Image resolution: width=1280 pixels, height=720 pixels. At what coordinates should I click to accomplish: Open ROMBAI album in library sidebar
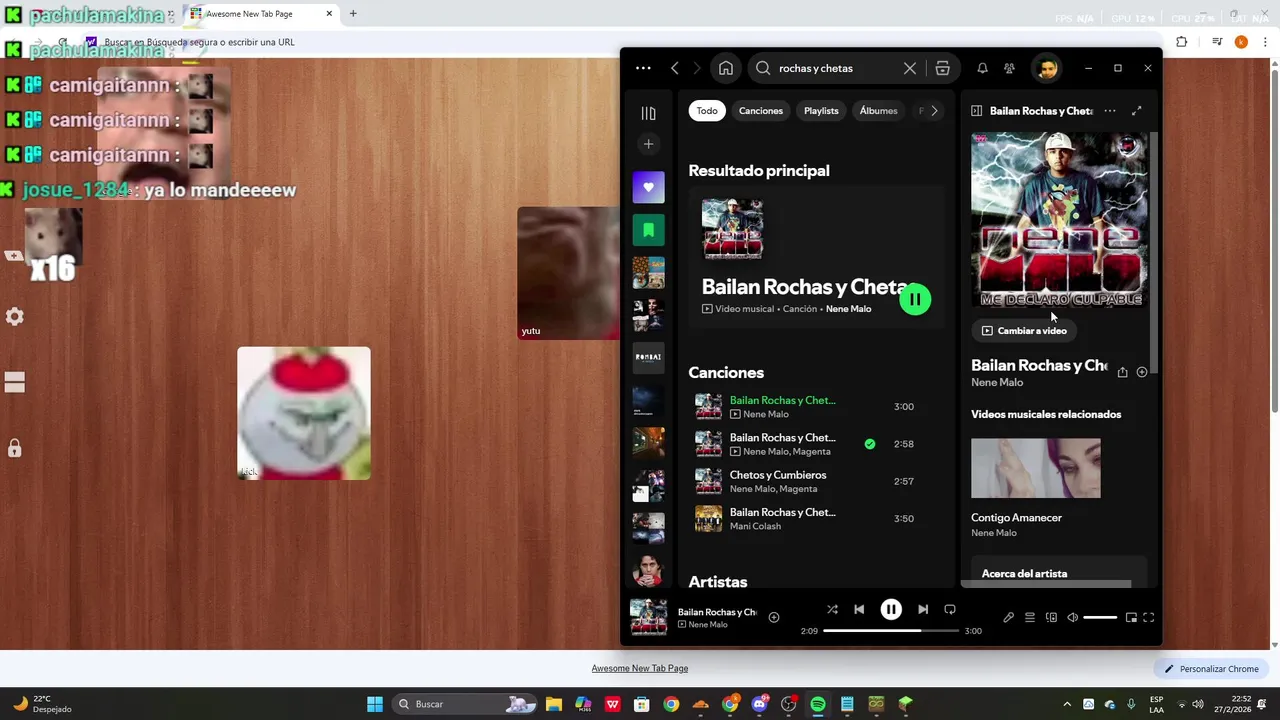click(x=648, y=357)
